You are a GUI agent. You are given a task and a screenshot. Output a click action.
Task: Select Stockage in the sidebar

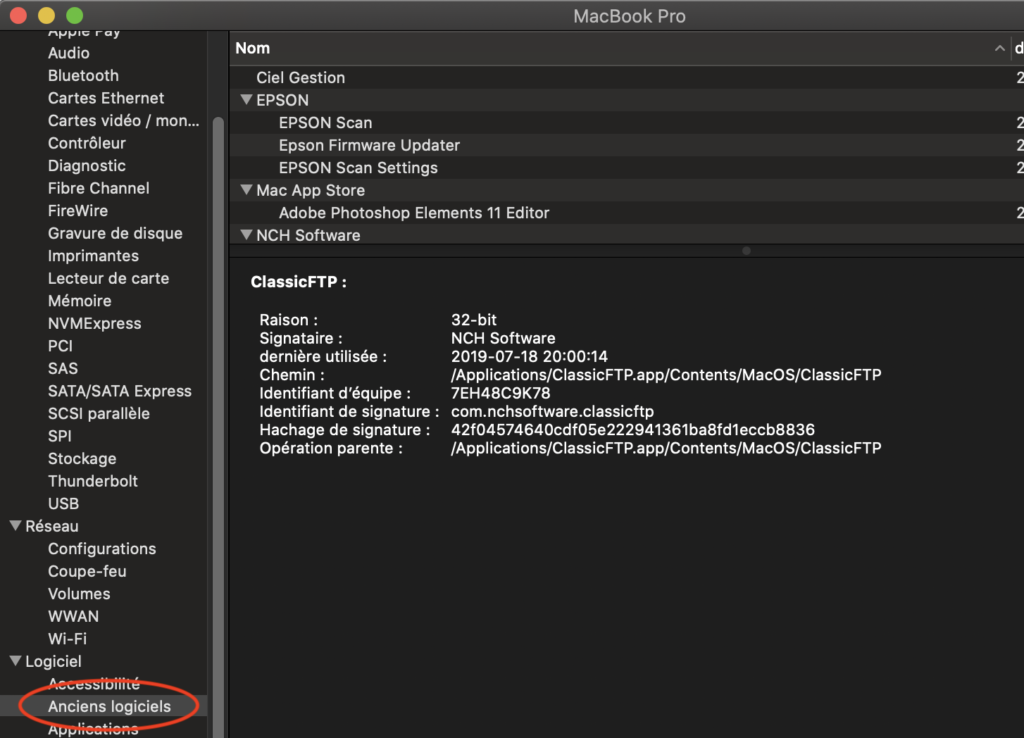click(82, 458)
